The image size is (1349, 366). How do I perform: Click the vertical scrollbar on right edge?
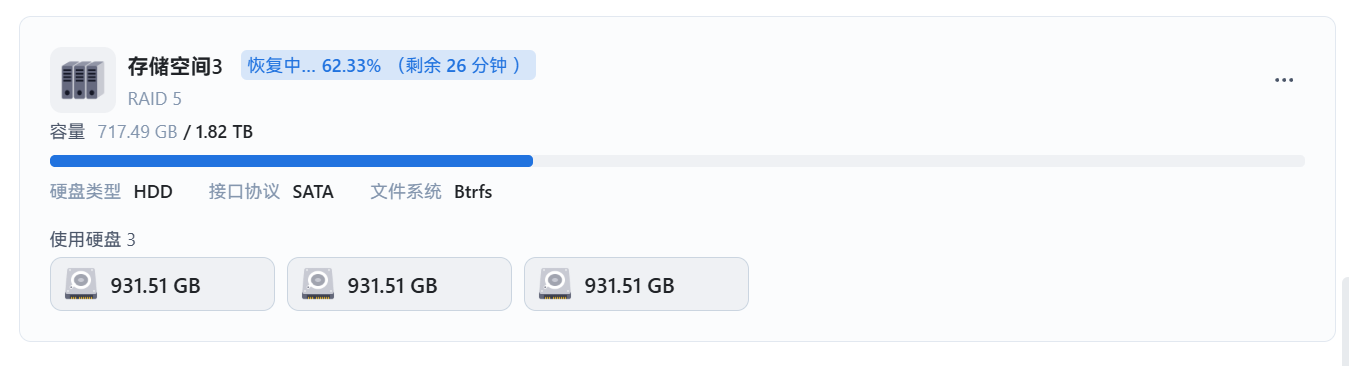click(x=1344, y=320)
